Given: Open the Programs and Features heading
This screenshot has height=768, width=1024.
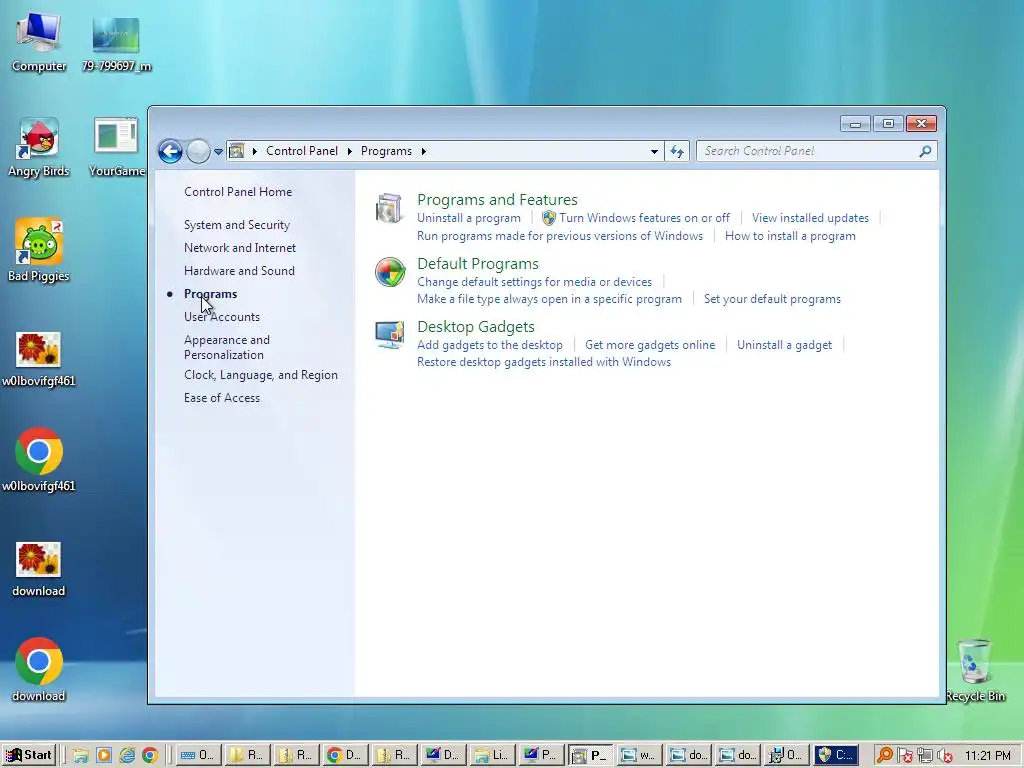Looking at the screenshot, I should pos(497,199).
